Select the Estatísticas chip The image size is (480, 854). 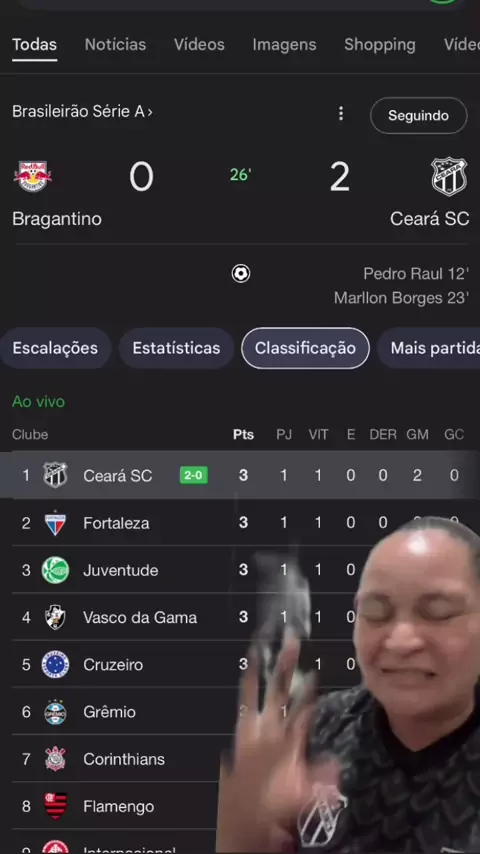click(x=176, y=348)
